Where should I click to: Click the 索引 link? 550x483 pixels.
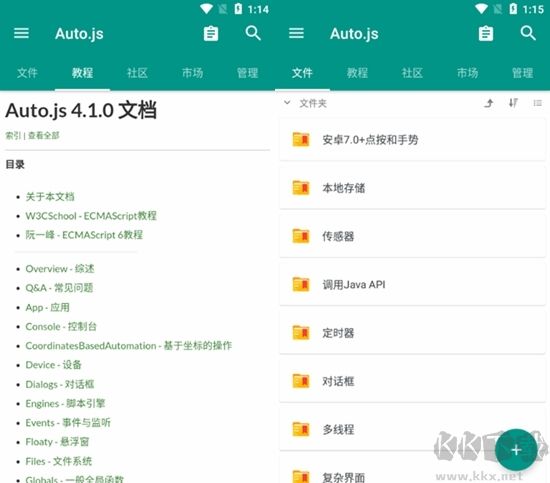click(x=13, y=135)
